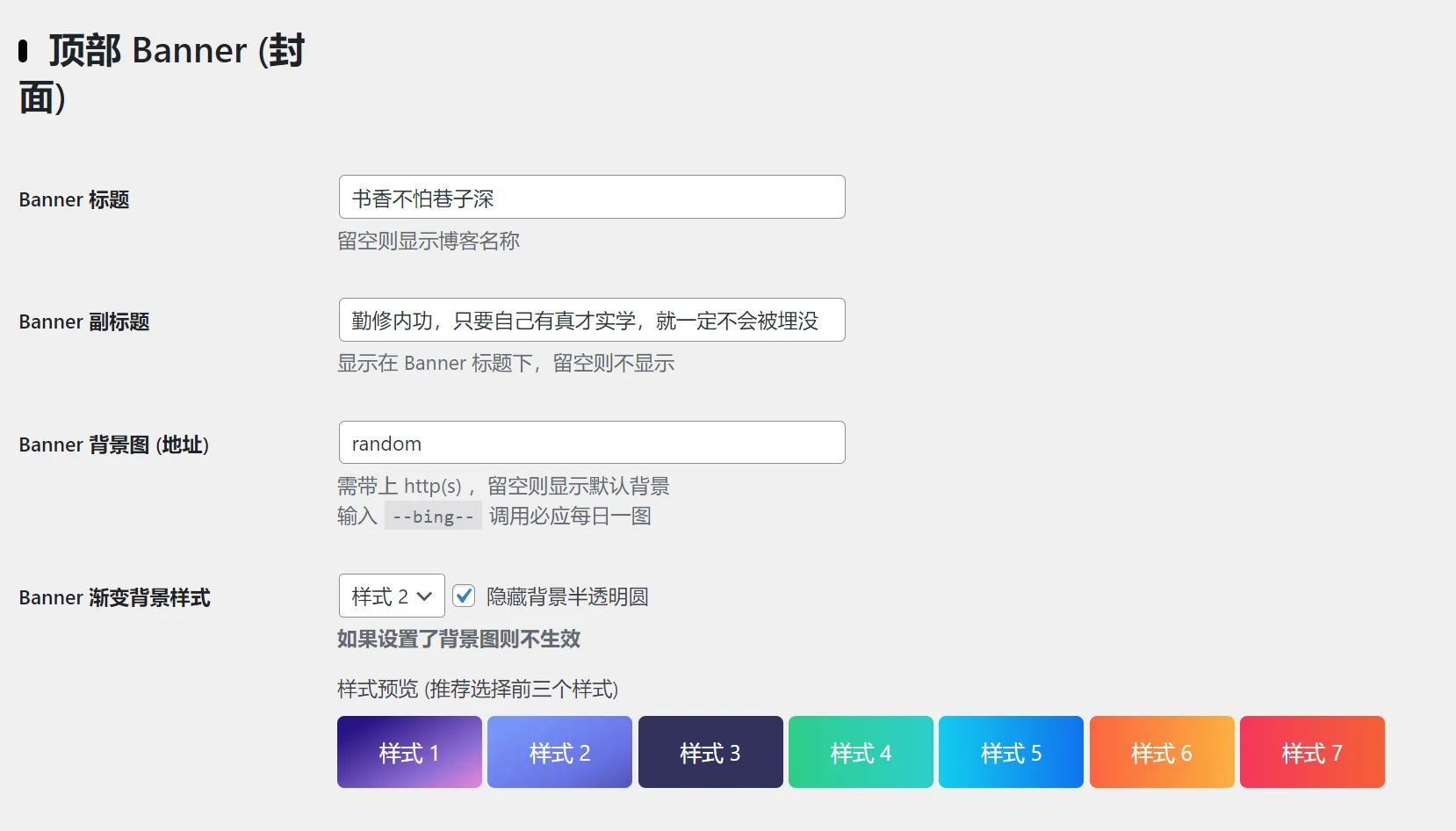Select the 样式 1 purple gradient preview
Image resolution: width=1456 pixels, height=831 pixels.
[x=408, y=752]
